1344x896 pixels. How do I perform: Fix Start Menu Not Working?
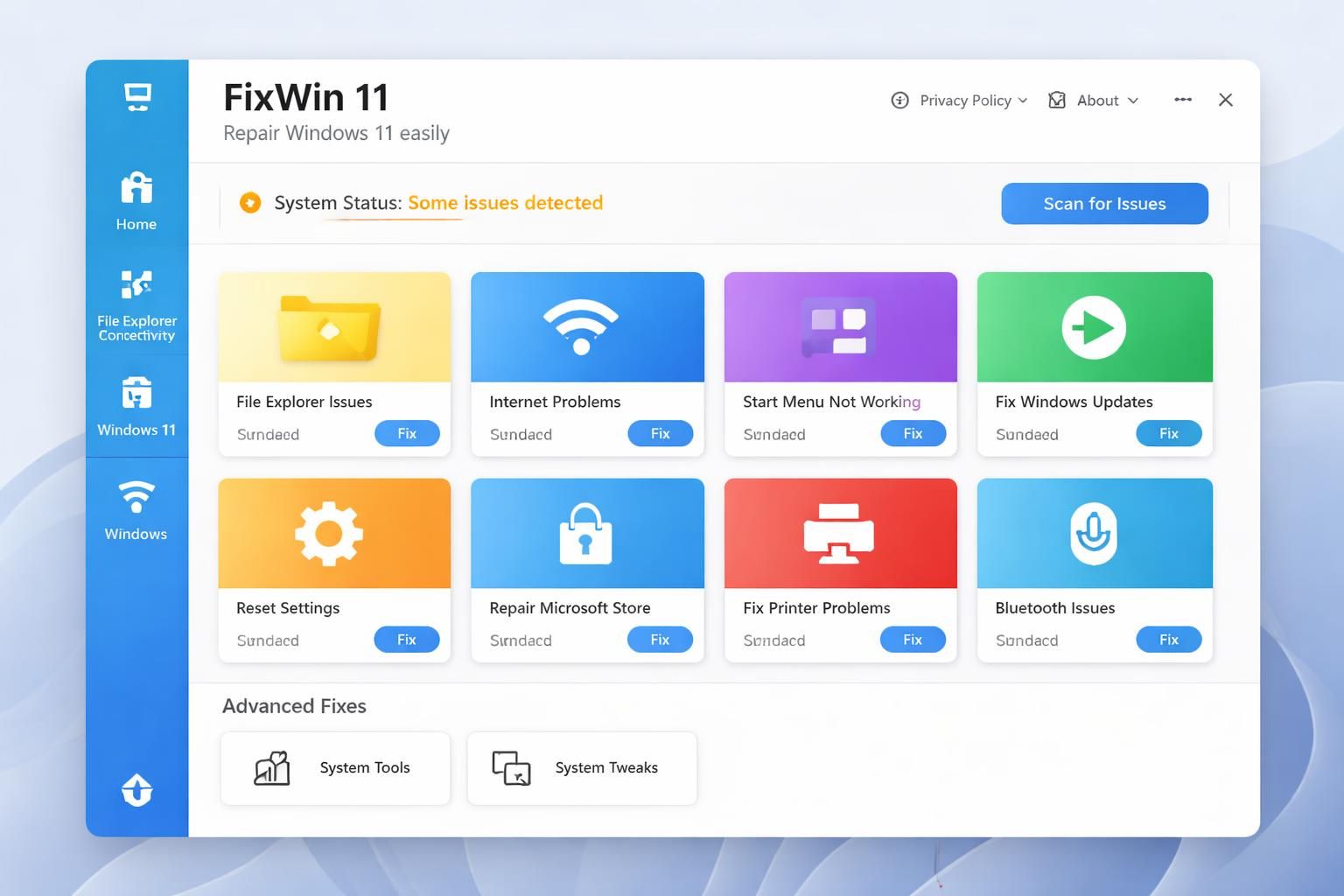[x=913, y=434]
